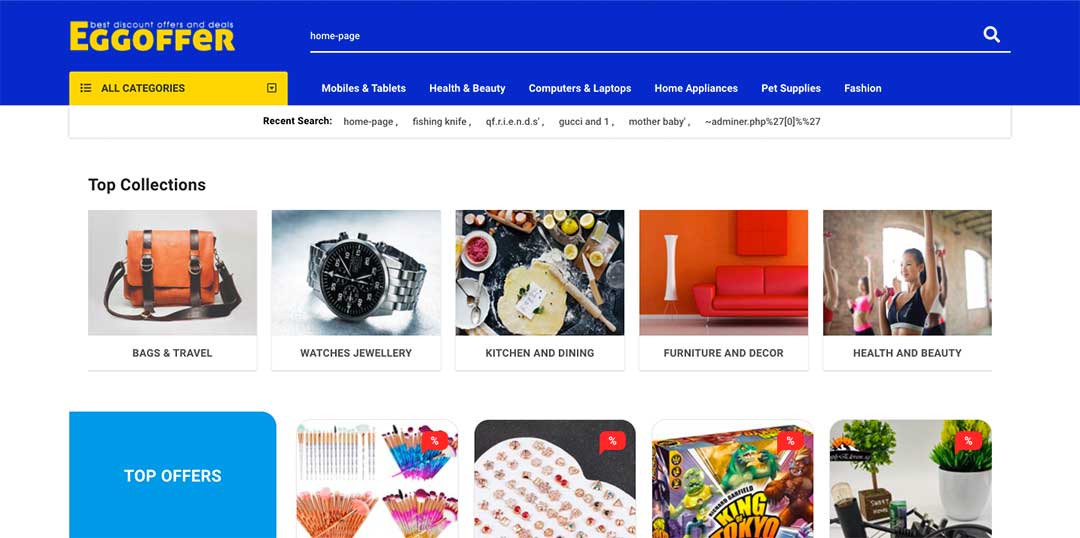Open the Watches Jewellery collection
Viewport: 1080px width, 538px height.
356,290
